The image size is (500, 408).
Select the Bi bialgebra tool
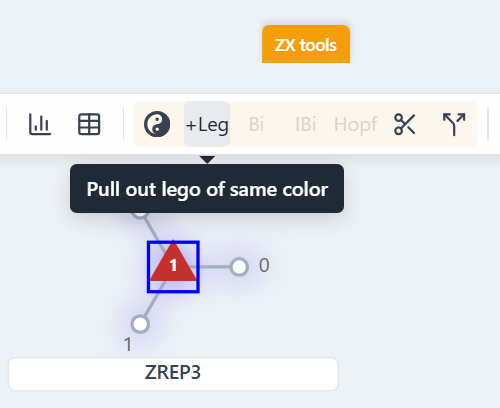click(256, 124)
